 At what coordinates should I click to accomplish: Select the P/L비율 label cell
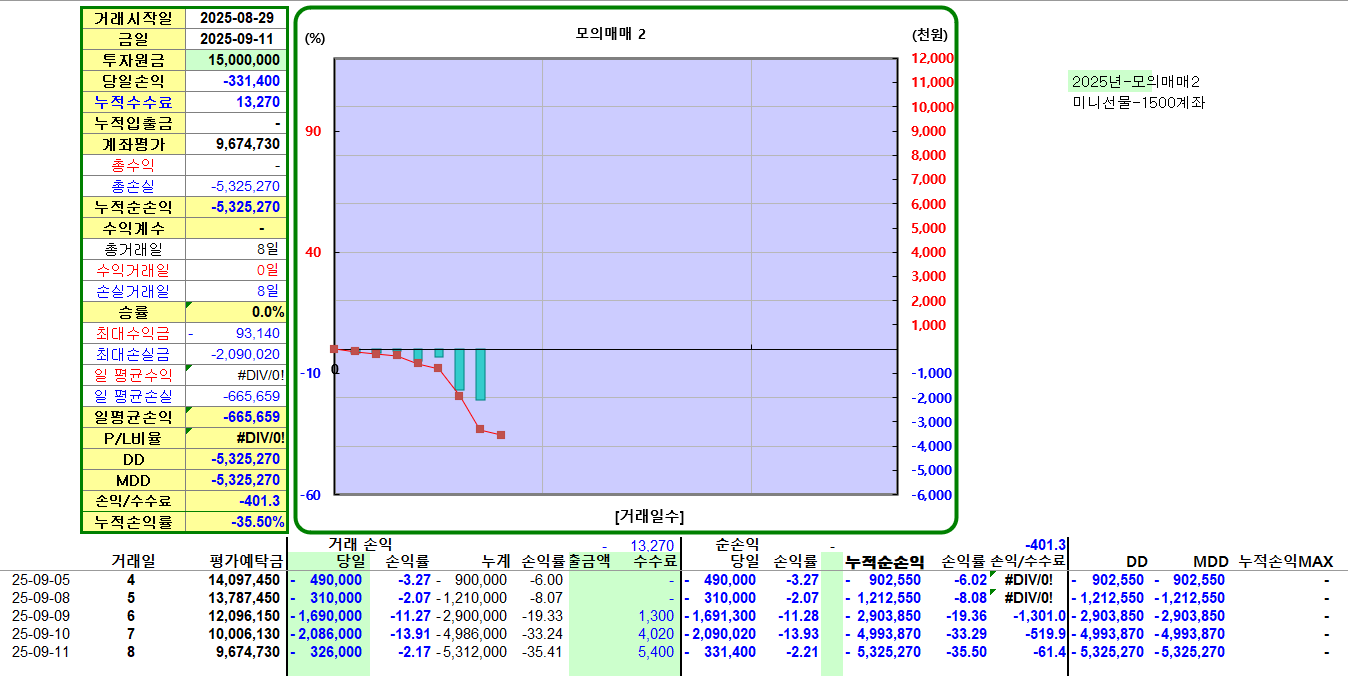[x=133, y=438]
